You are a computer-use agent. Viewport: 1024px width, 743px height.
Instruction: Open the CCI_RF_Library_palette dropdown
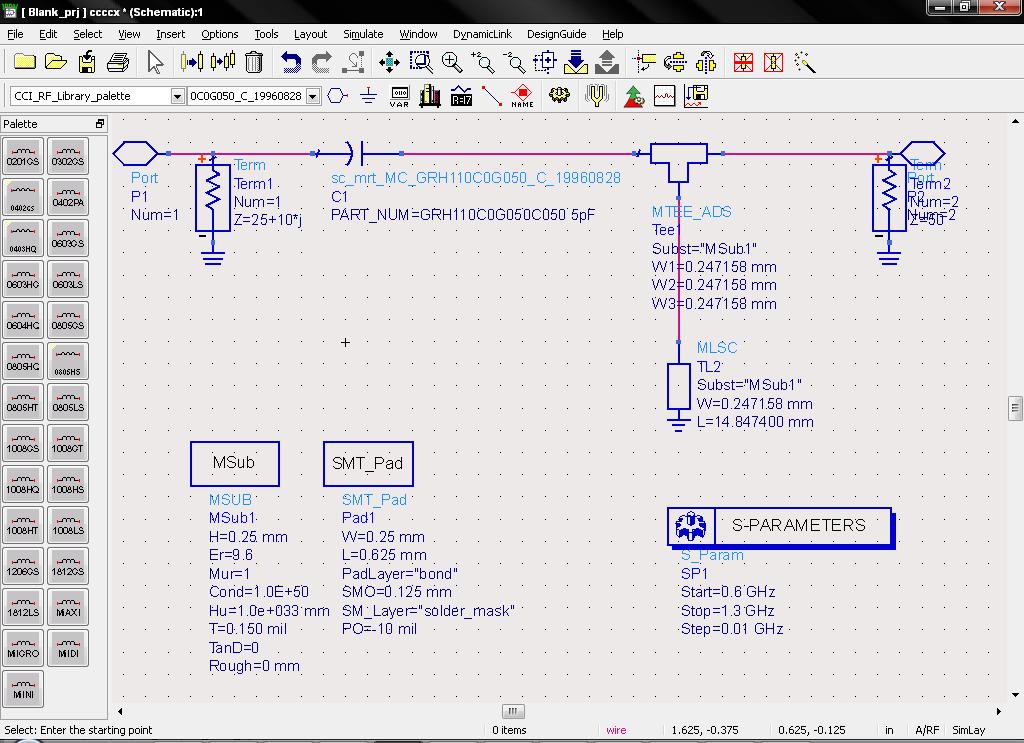click(x=177, y=96)
